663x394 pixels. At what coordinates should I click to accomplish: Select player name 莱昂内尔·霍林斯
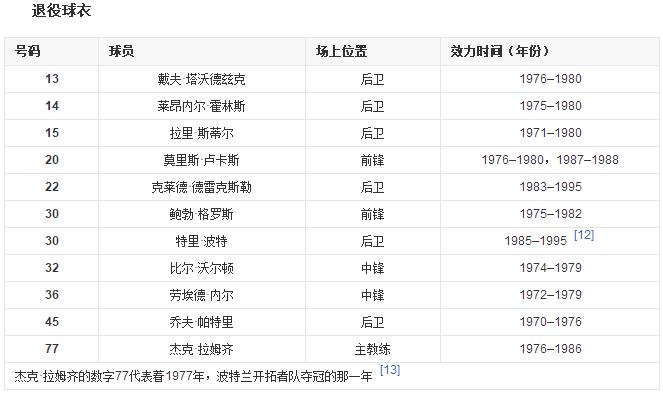point(201,106)
